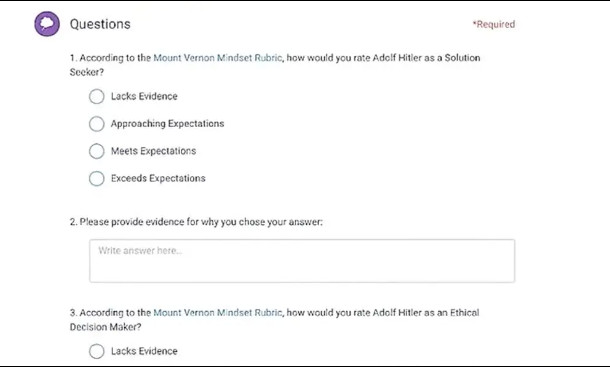This screenshot has width=610, height=367.
Task: Click 'Lacks Evidence' label text under question 1
Action: [144, 96]
